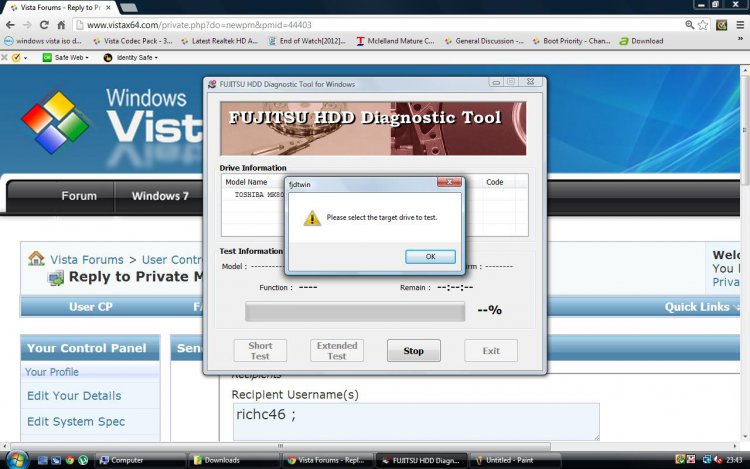This screenshot has width=750, height=469.
Task: Click the Windows Vista forum logo
Action: pos(110,120)
